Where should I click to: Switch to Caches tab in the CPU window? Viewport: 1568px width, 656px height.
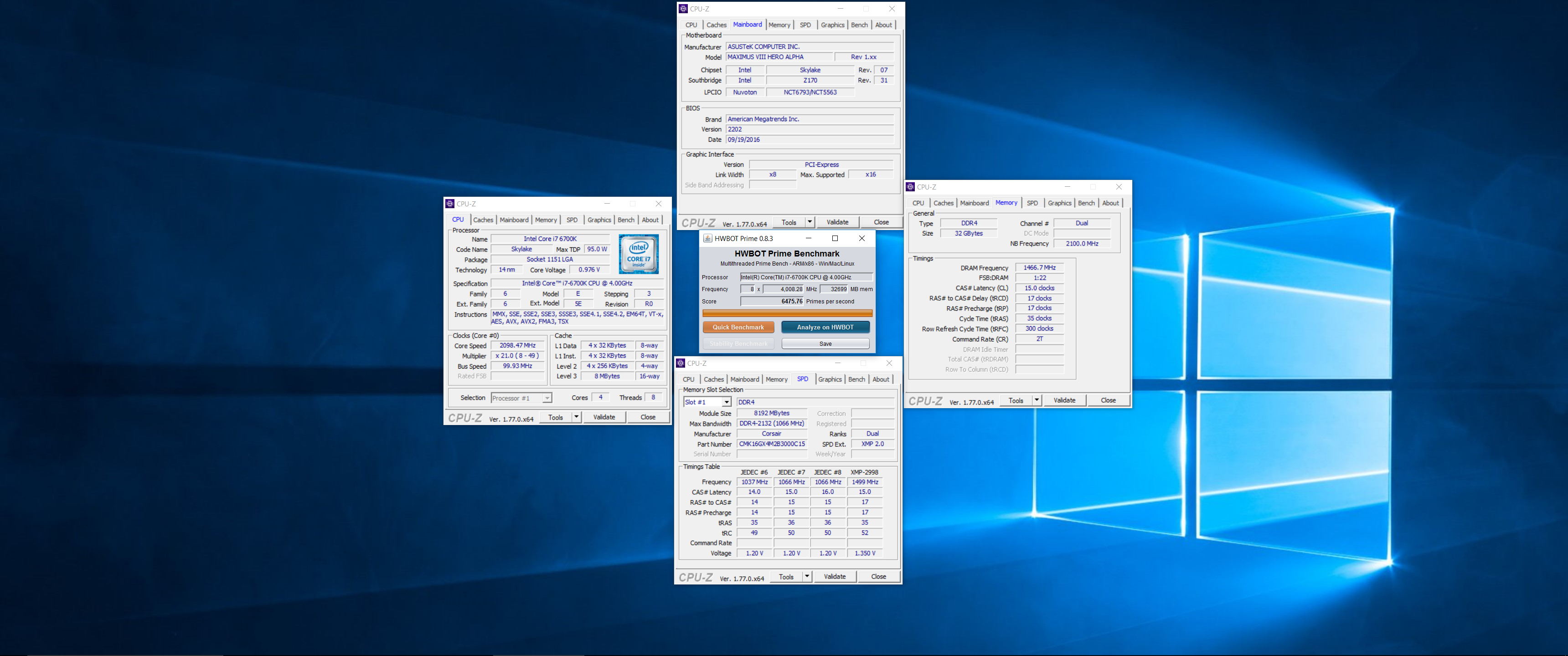[483, 220]
